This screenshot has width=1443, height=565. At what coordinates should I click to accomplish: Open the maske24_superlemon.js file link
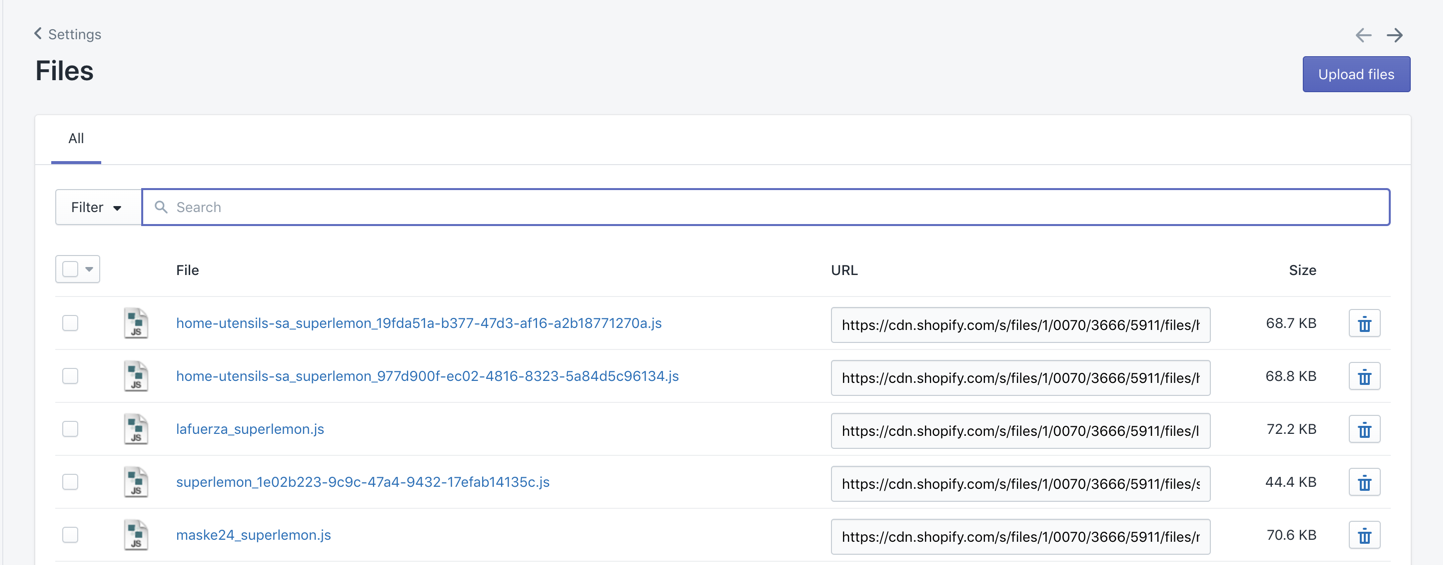click(x=253, y=535)
